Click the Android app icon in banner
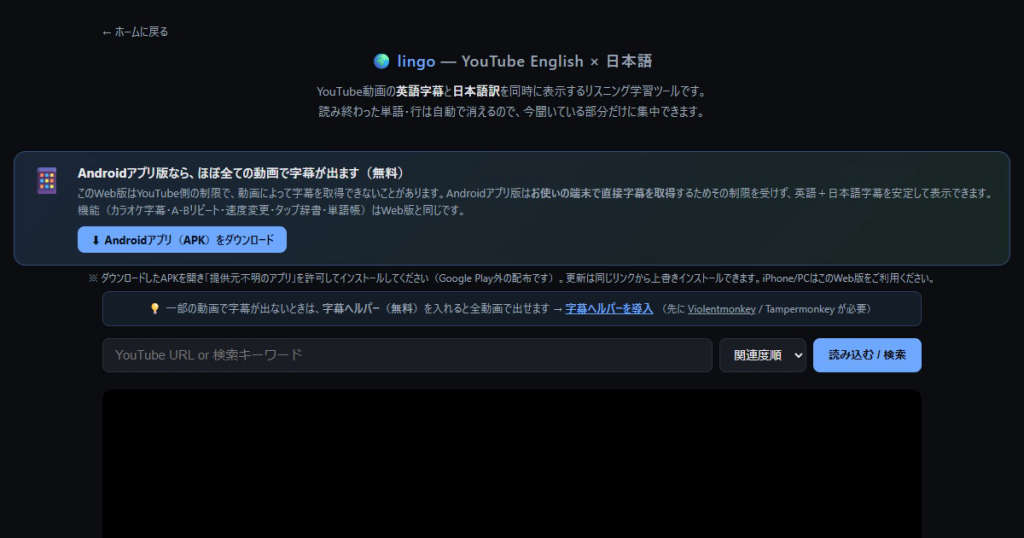The width and height of the screenshot is (1024, 538). [x=46, y=181]
